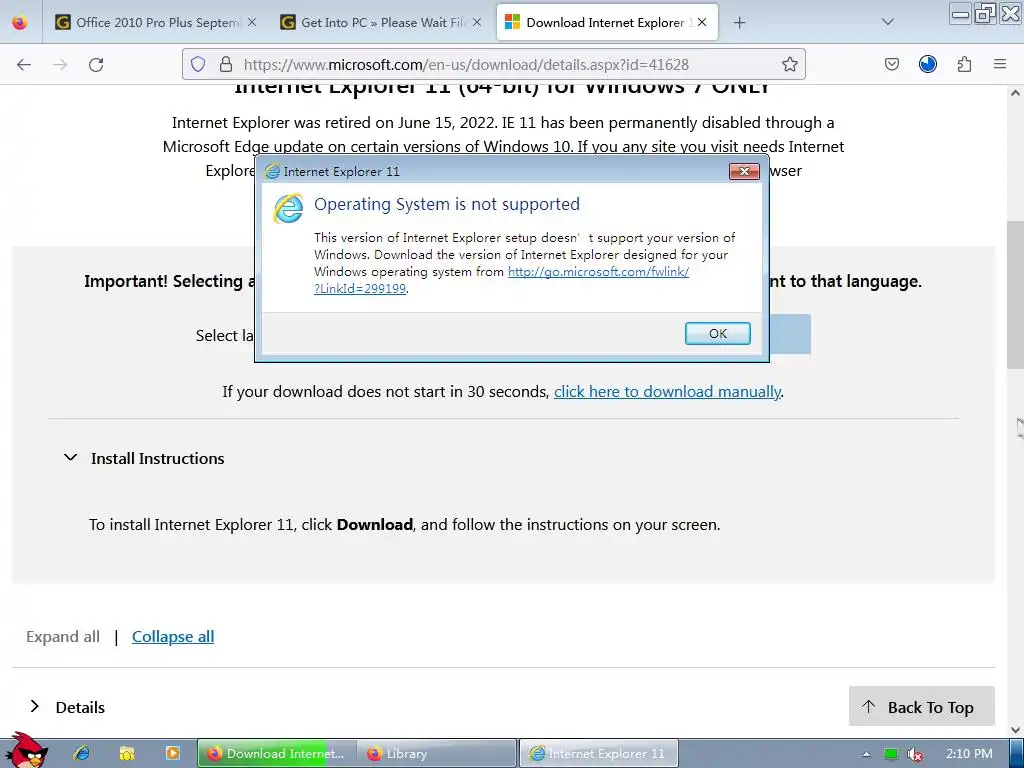Open the list all tabs dropdown
Viewport: 1024px width, 768px height.
tap(888, 22)
